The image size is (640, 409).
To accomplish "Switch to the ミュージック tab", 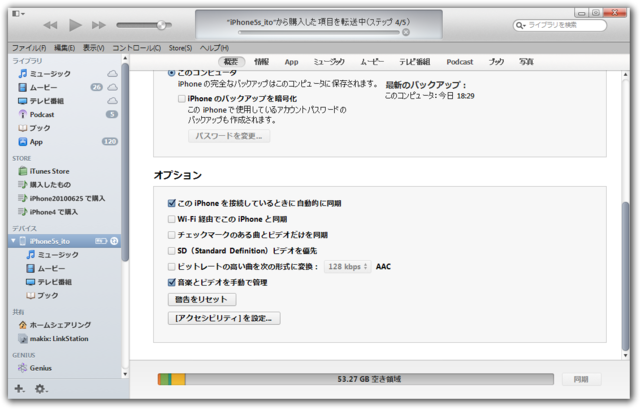I will 329,62.
